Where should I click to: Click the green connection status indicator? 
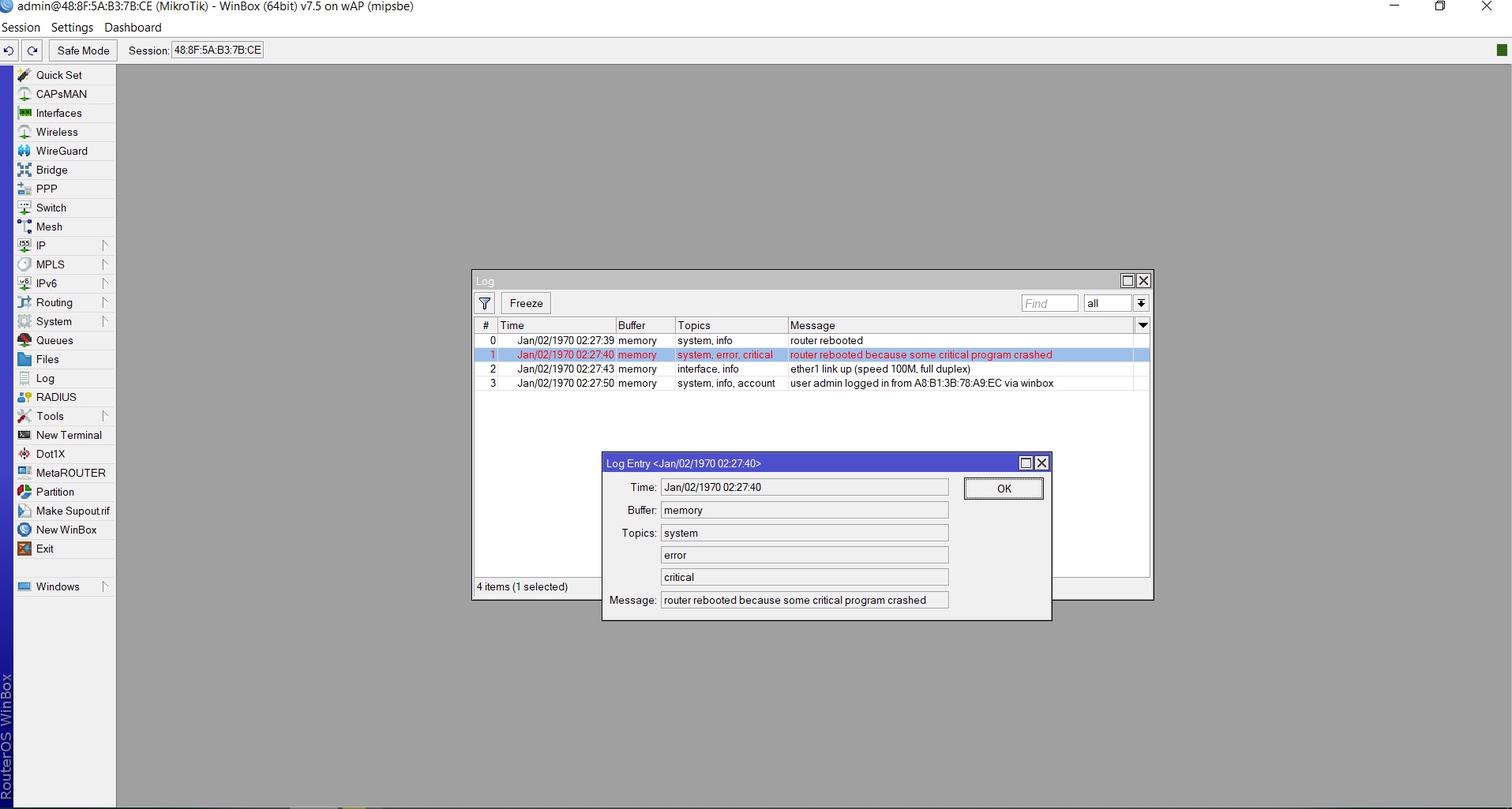[1502, 51]
